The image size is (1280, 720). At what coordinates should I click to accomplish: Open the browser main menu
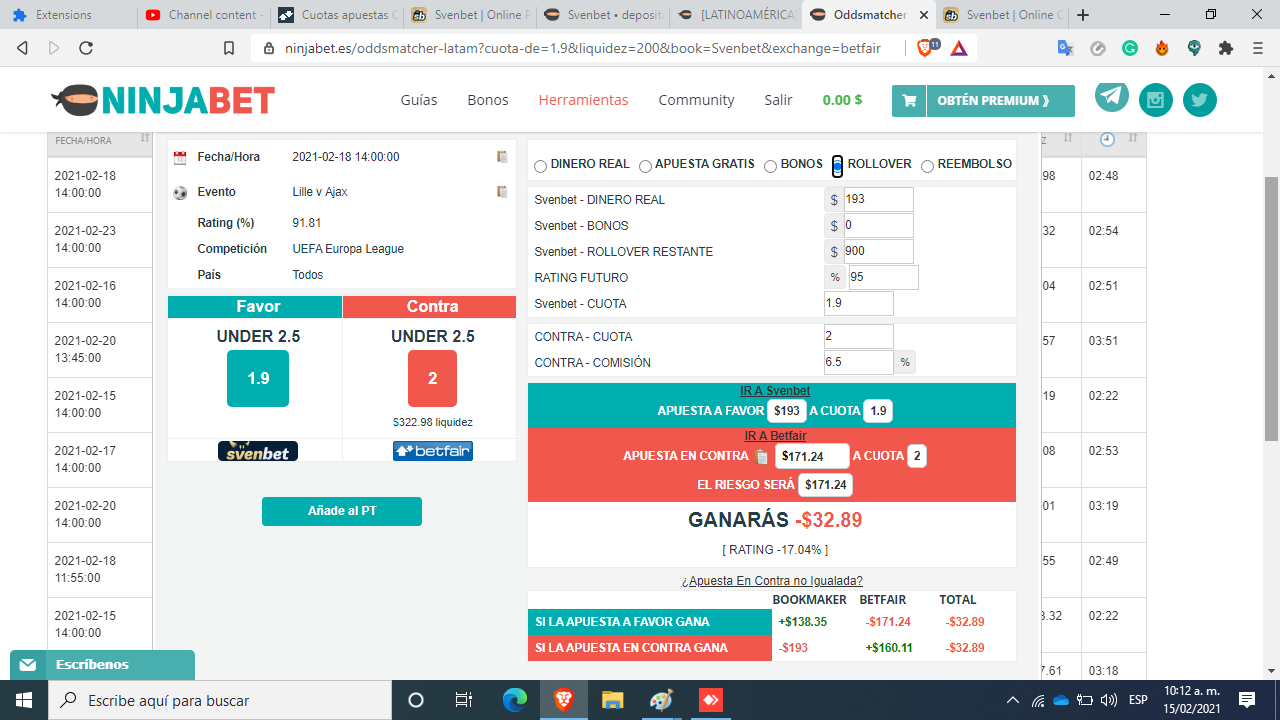[x=1258, y=48]
